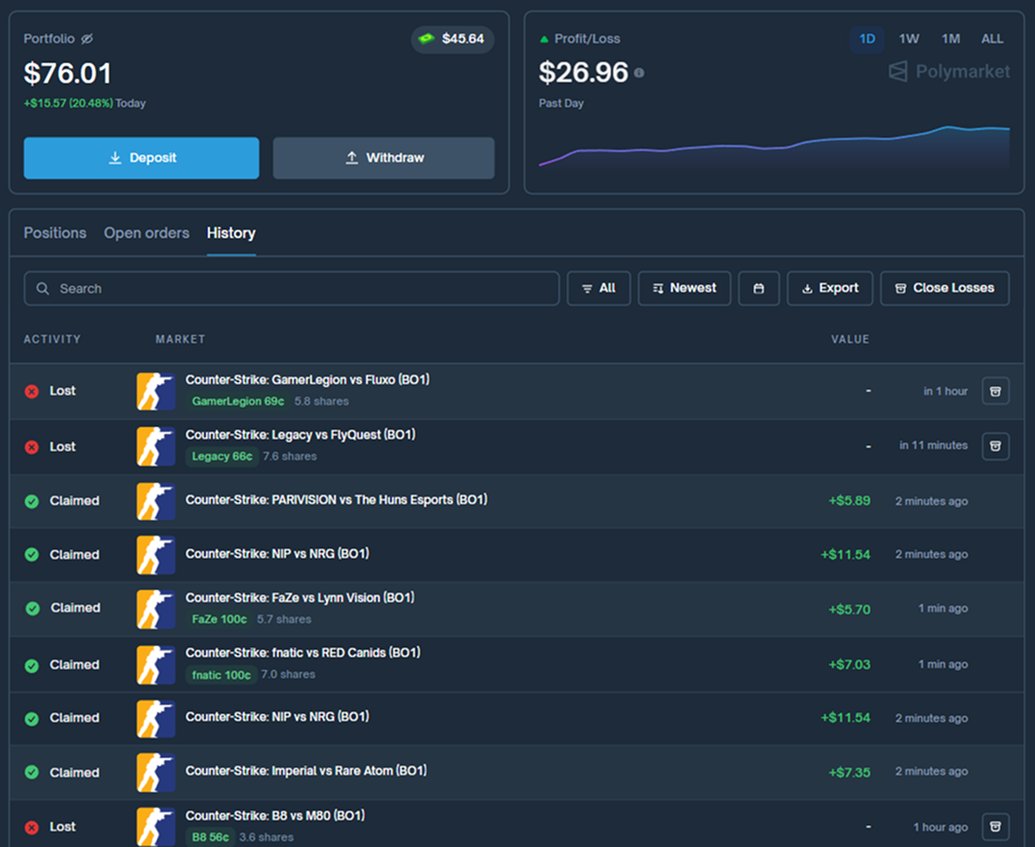Open the Newest sort dropdown
This screenshot has height=847, width=1035.
pos(684,288)
